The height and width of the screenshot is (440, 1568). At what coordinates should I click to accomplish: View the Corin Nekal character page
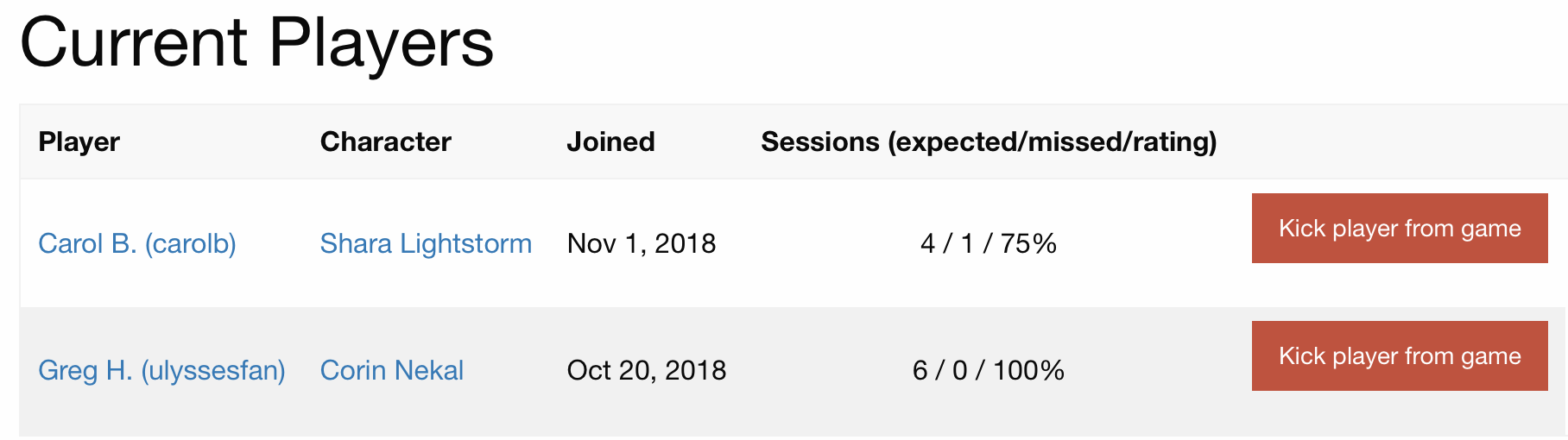click(x=392, y=370)
